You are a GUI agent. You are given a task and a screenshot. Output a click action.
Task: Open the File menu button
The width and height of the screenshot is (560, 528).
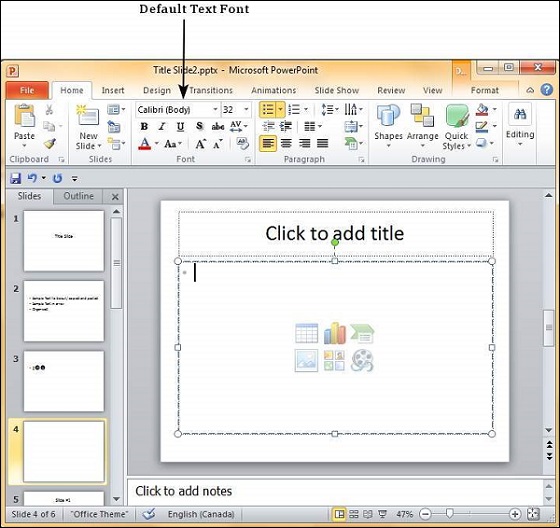[x=27, y=90]
